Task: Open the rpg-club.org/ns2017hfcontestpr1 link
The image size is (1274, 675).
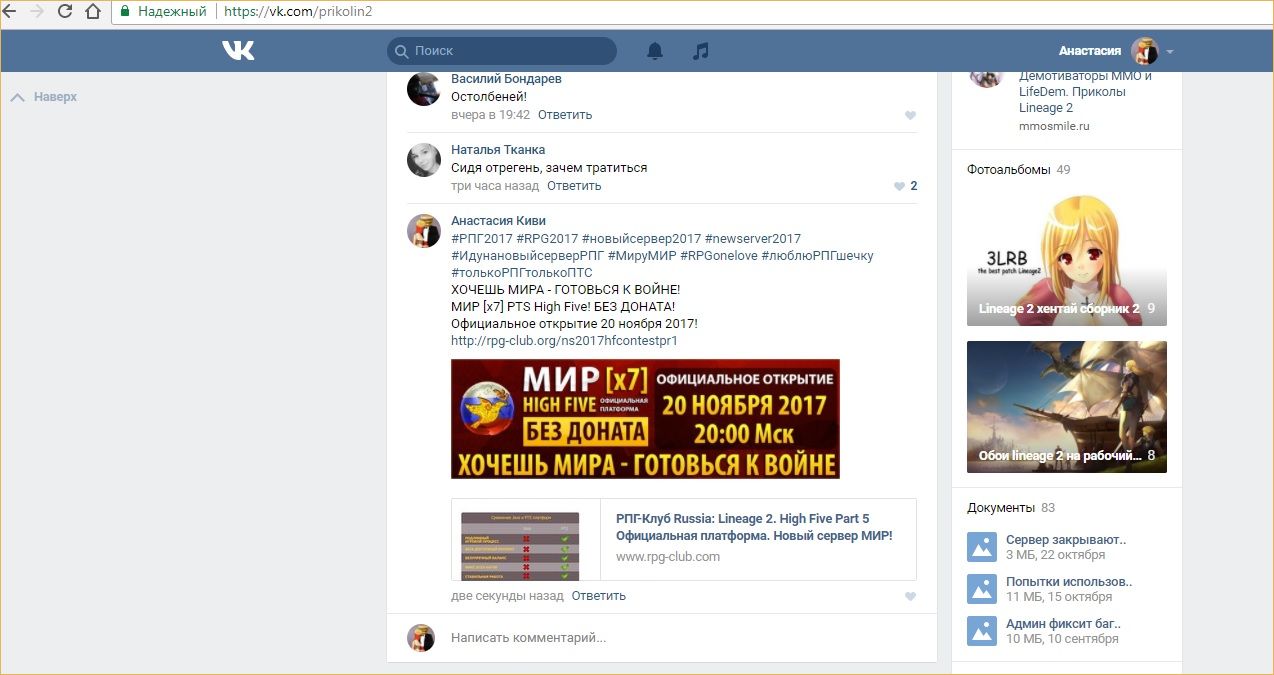Action: pos(564,341)
